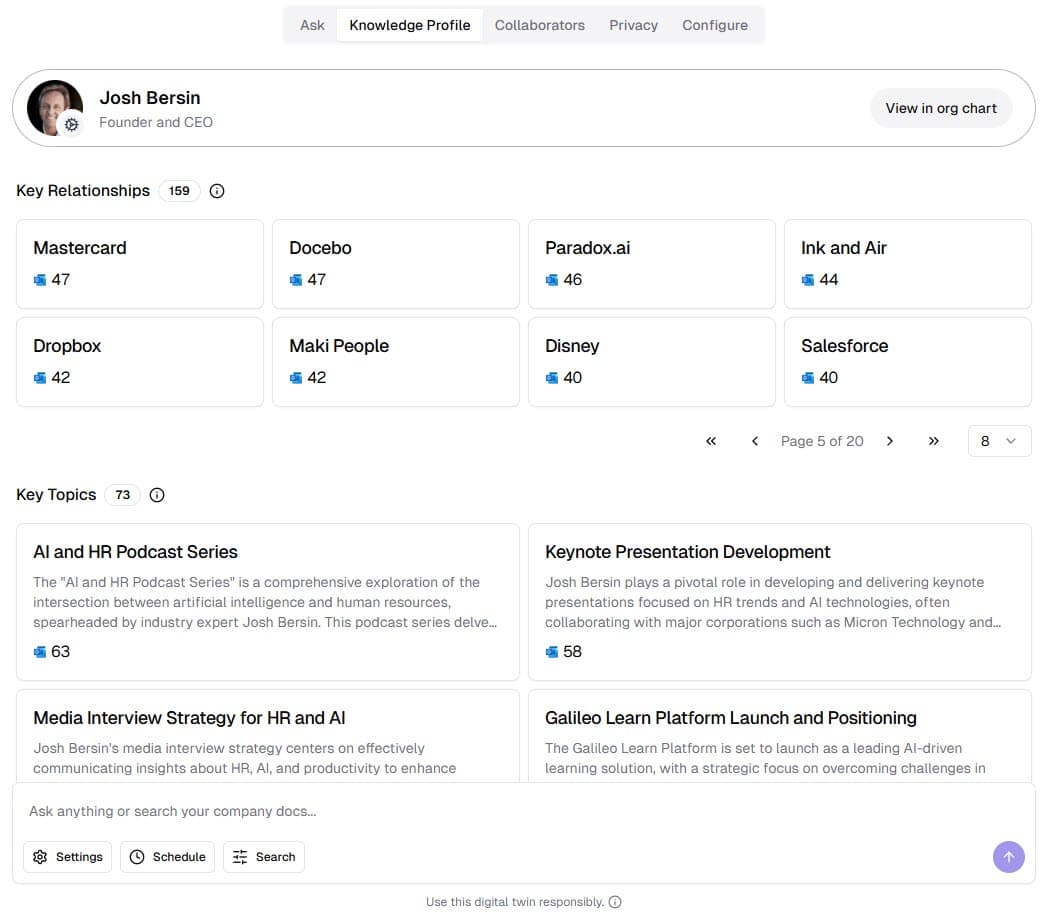The height and width of the screenshot is (912, 1063).
Task: Switch to the Ask tab
Action: tap(312, 25)
